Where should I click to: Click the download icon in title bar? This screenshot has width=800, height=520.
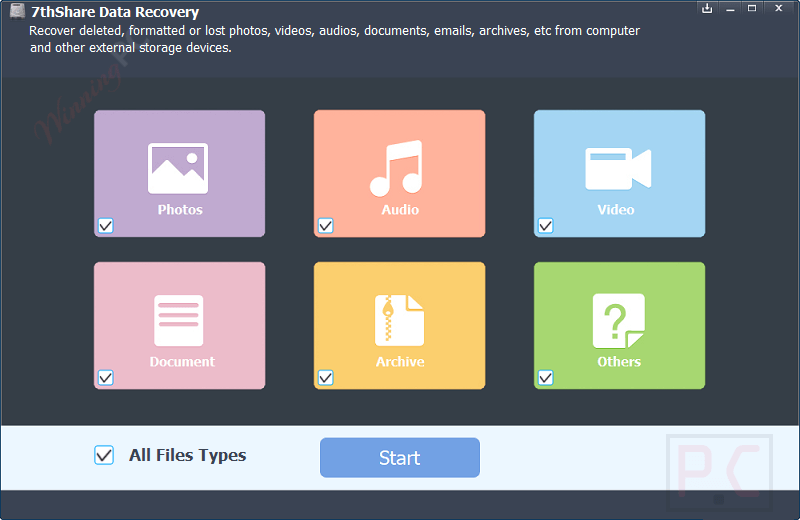pos(707,8)
